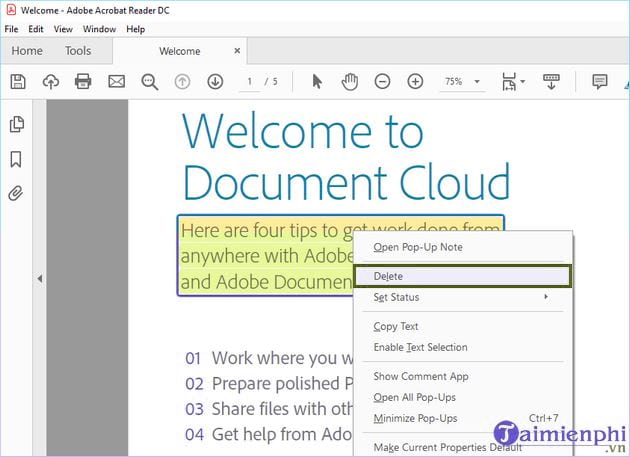Click the fit page width icon

click(509, 82)
